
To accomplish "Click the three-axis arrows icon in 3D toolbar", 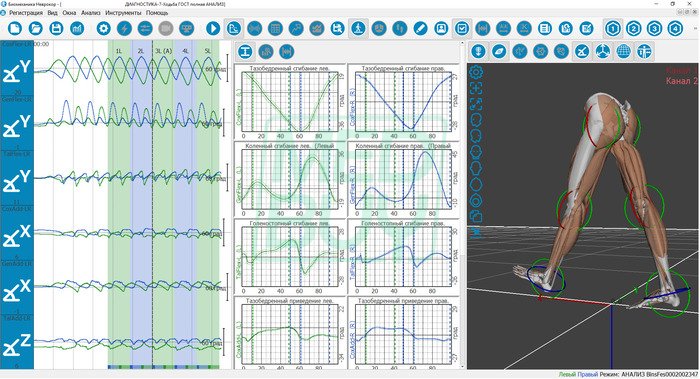I will coord(603,52).
